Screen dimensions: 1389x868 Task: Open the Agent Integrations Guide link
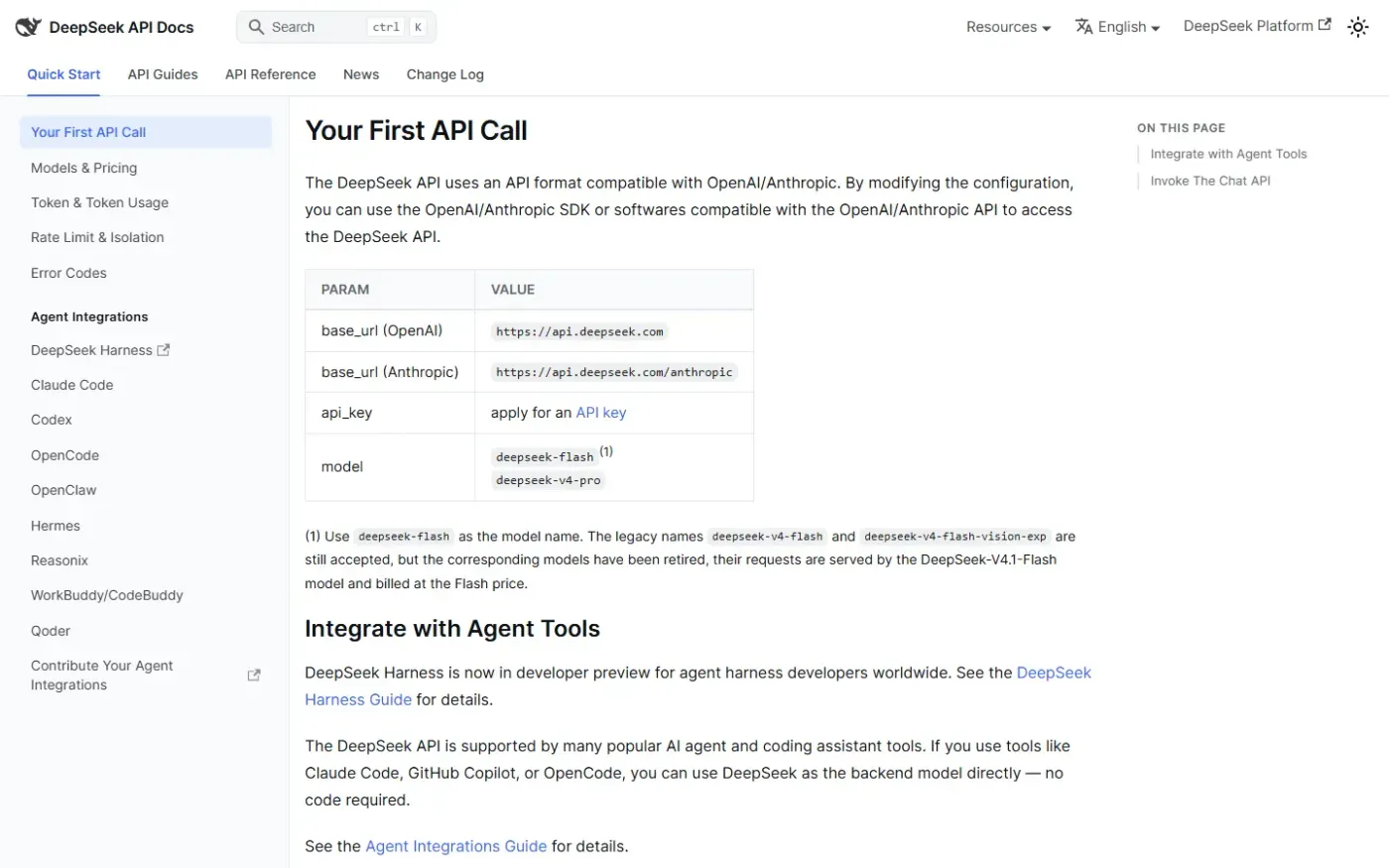coord(456,846)
